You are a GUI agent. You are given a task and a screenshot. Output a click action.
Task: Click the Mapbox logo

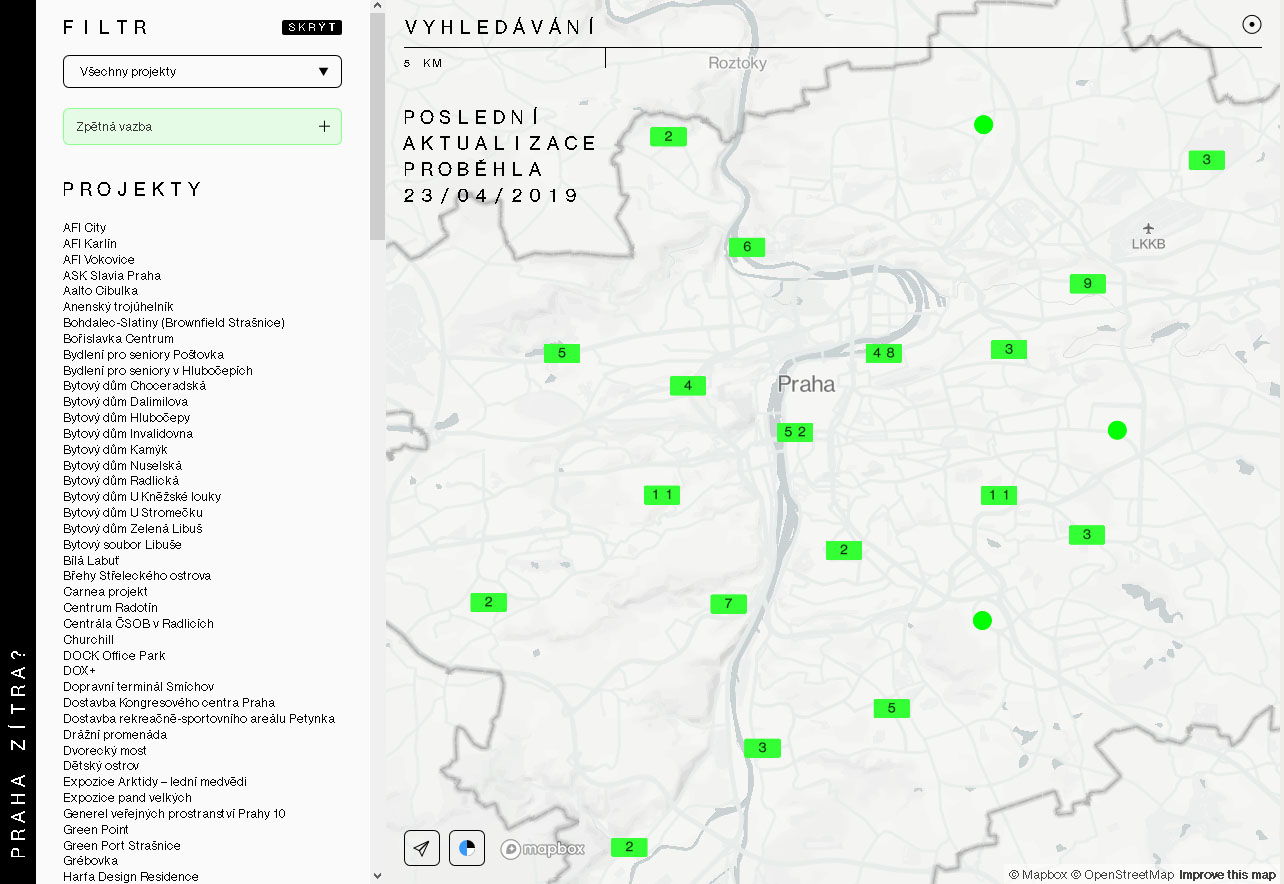543,849
